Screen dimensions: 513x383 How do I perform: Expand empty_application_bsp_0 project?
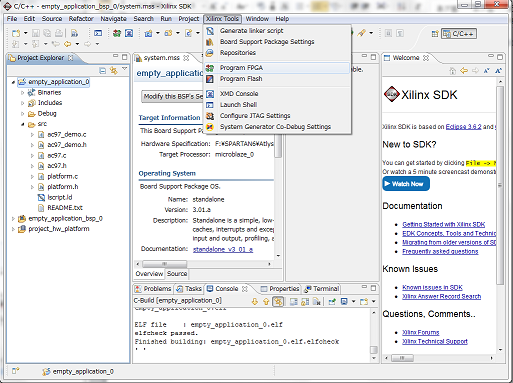coord(13,219)
